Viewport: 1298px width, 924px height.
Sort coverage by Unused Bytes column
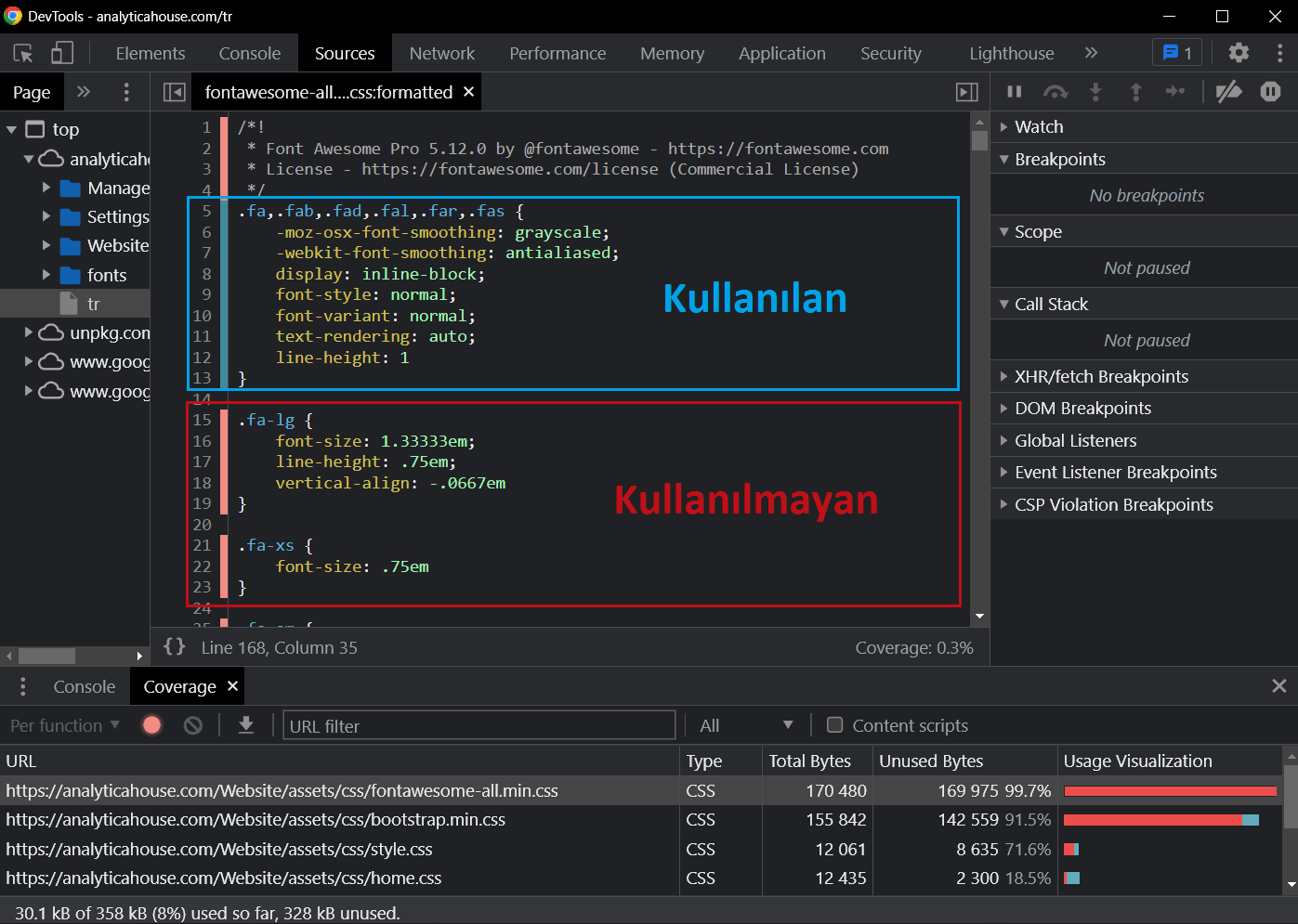(964, 761)
